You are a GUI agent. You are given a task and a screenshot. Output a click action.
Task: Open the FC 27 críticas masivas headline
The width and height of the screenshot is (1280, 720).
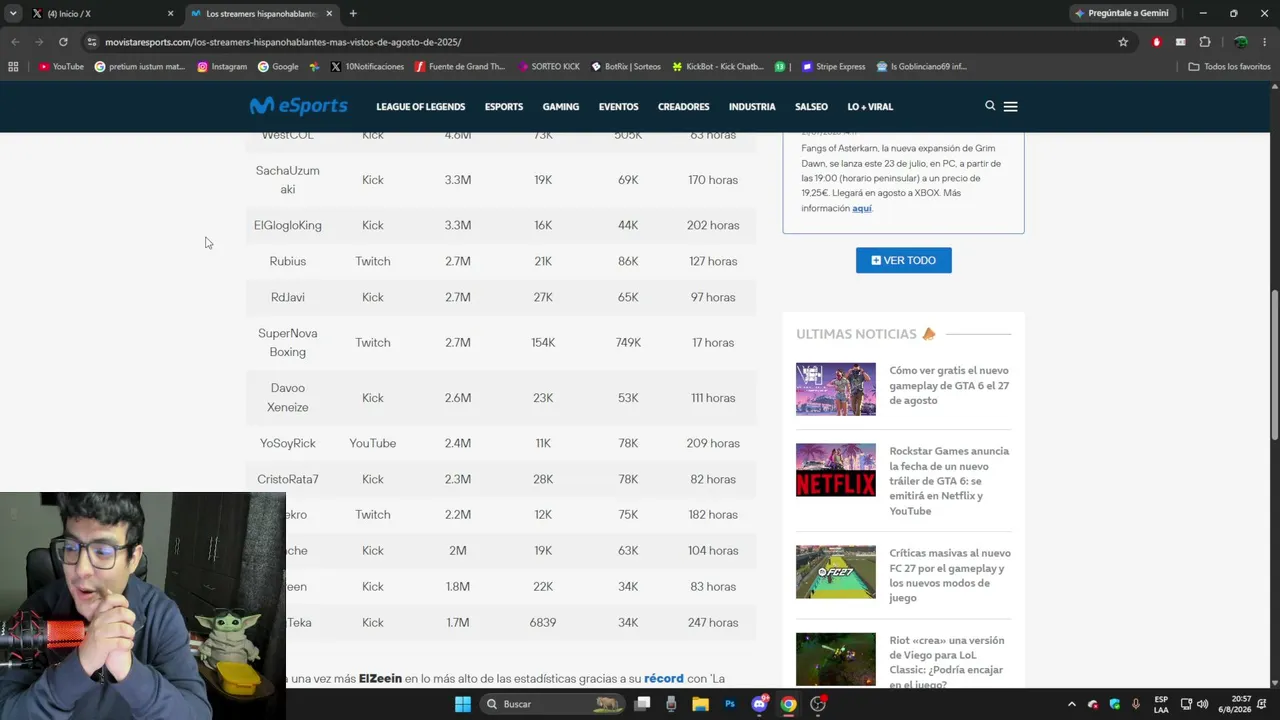point(950,575)
